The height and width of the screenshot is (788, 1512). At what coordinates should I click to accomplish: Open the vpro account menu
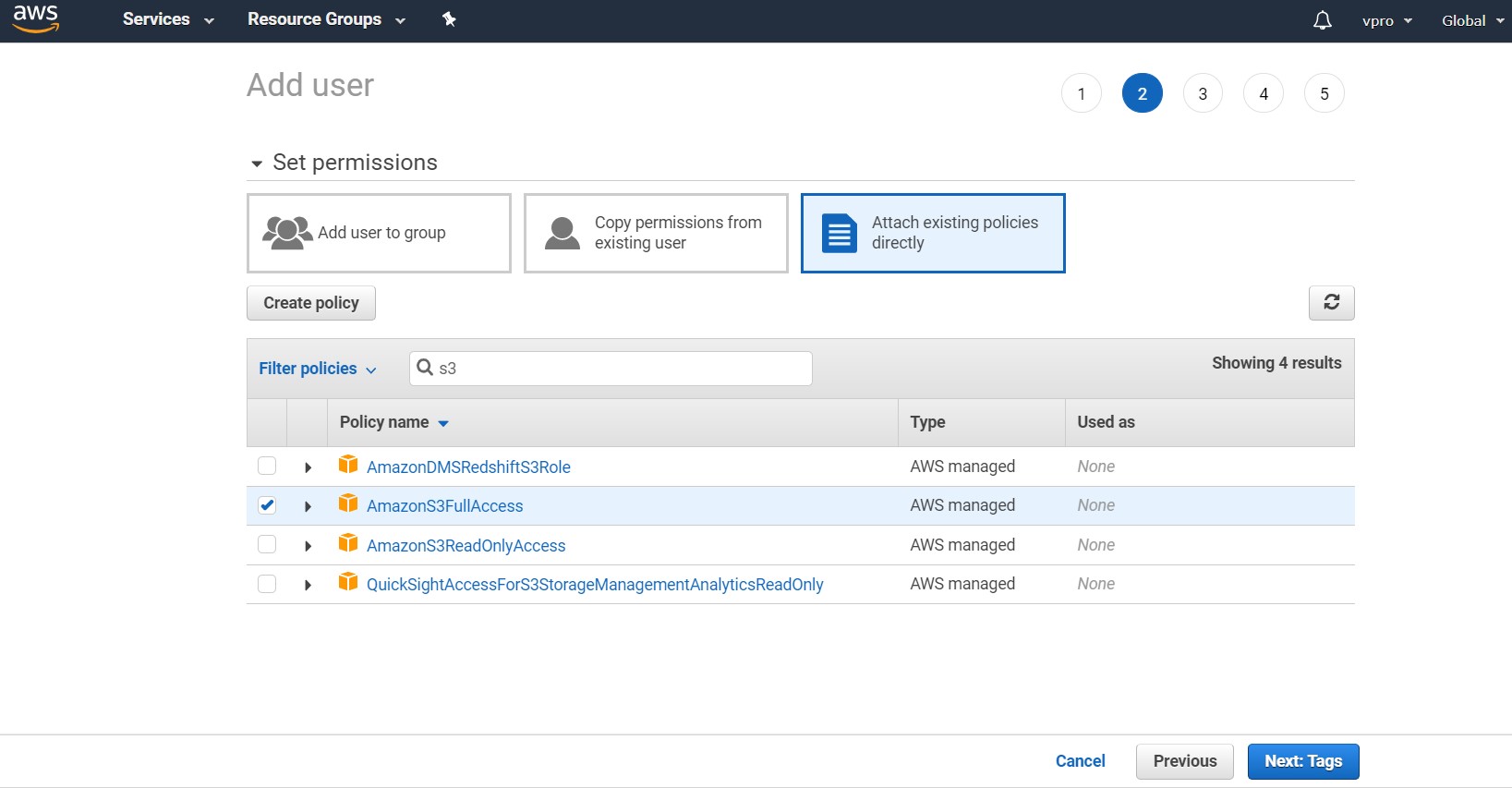(x=1386, y=20)
